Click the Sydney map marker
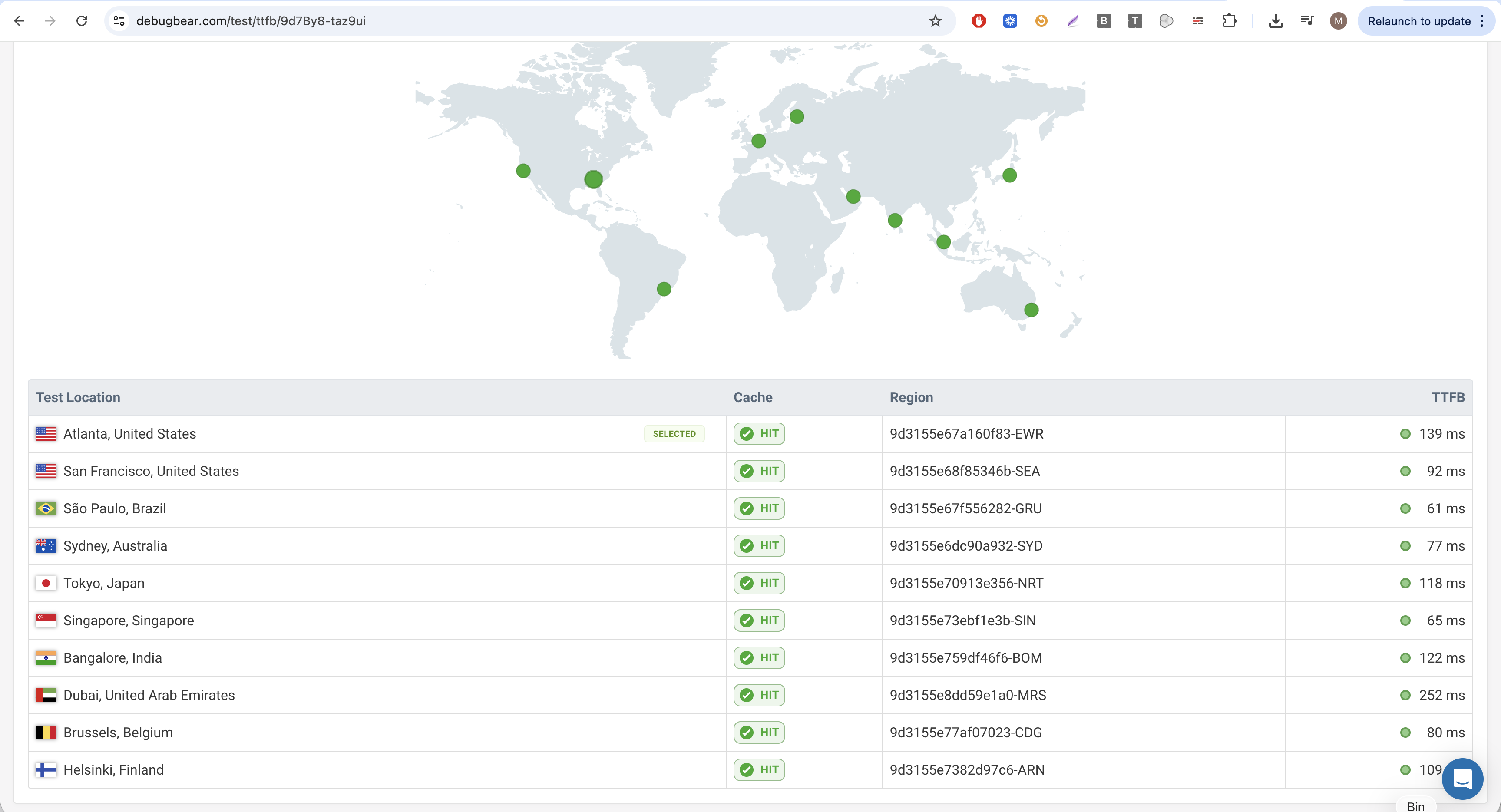 click(1031, 310)
